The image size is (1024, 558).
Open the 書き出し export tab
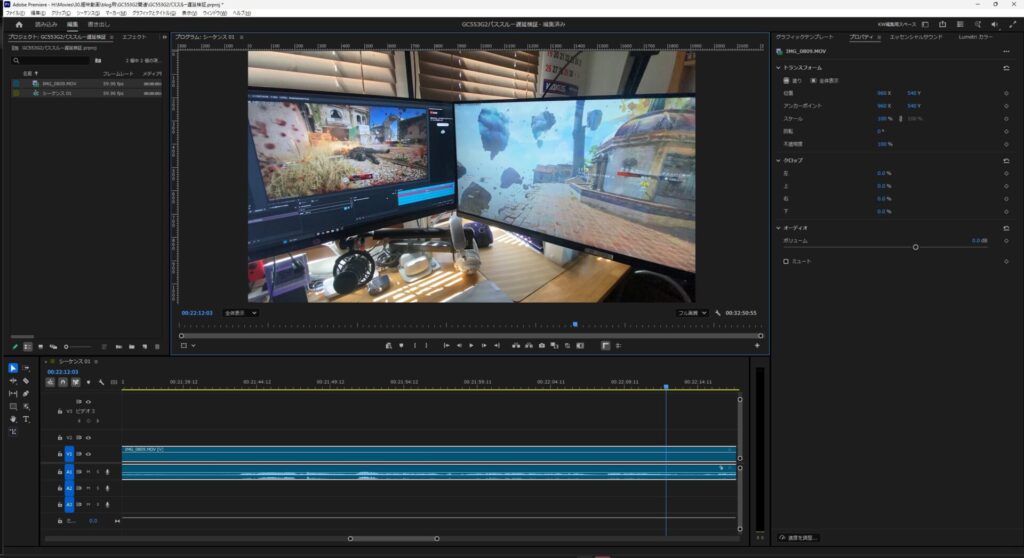click(99, 24)
